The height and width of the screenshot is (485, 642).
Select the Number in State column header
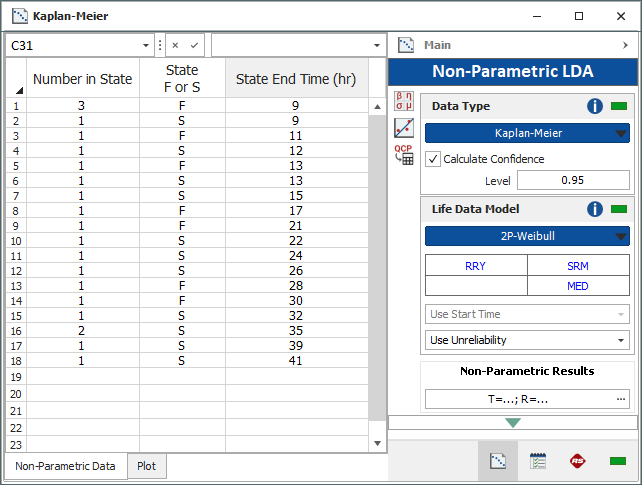click(83, 79)
